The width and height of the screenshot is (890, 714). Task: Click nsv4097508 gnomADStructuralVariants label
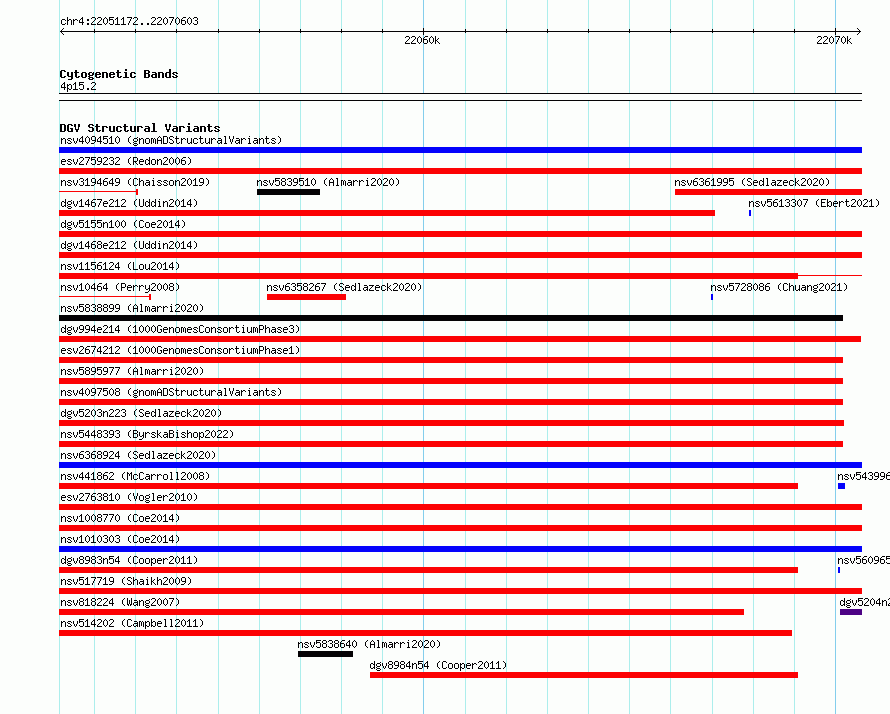[171, 392]
